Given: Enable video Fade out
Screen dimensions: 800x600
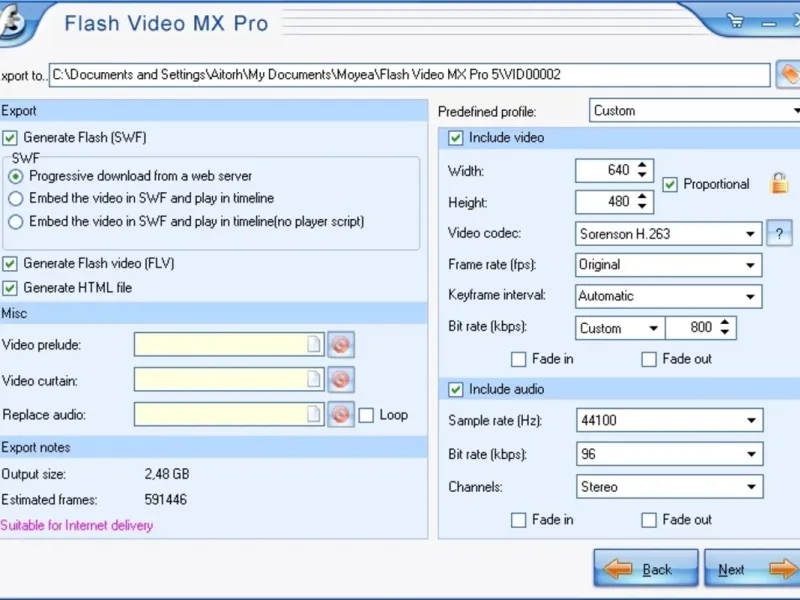Looking at the screenshot, I should [649, 359].
